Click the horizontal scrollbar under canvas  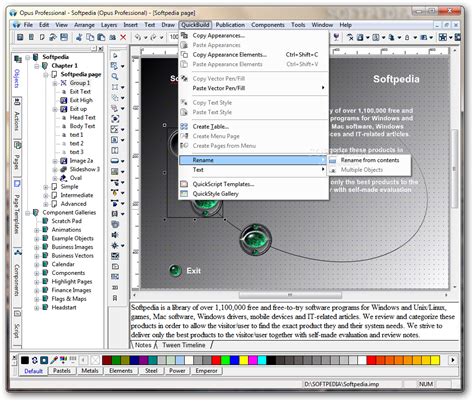(x=290, y=295)
